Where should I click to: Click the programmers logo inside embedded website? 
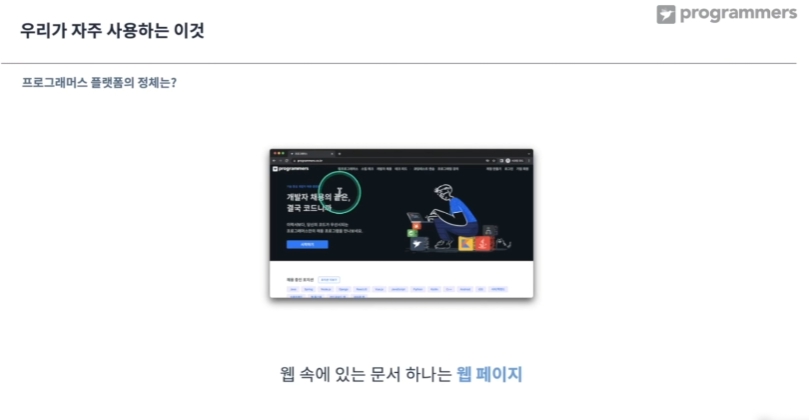(291, 169)
